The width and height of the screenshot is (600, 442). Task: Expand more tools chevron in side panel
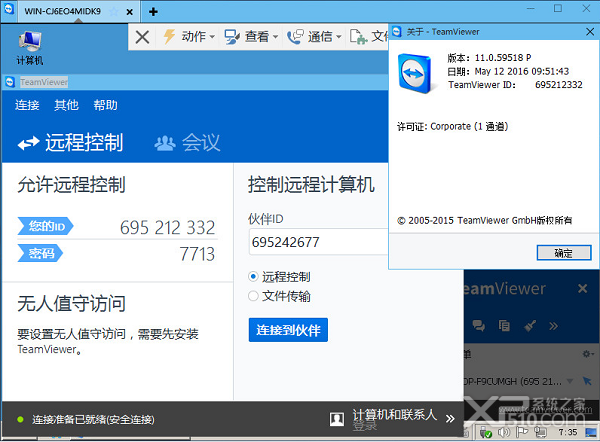click(x=553, y=326)
